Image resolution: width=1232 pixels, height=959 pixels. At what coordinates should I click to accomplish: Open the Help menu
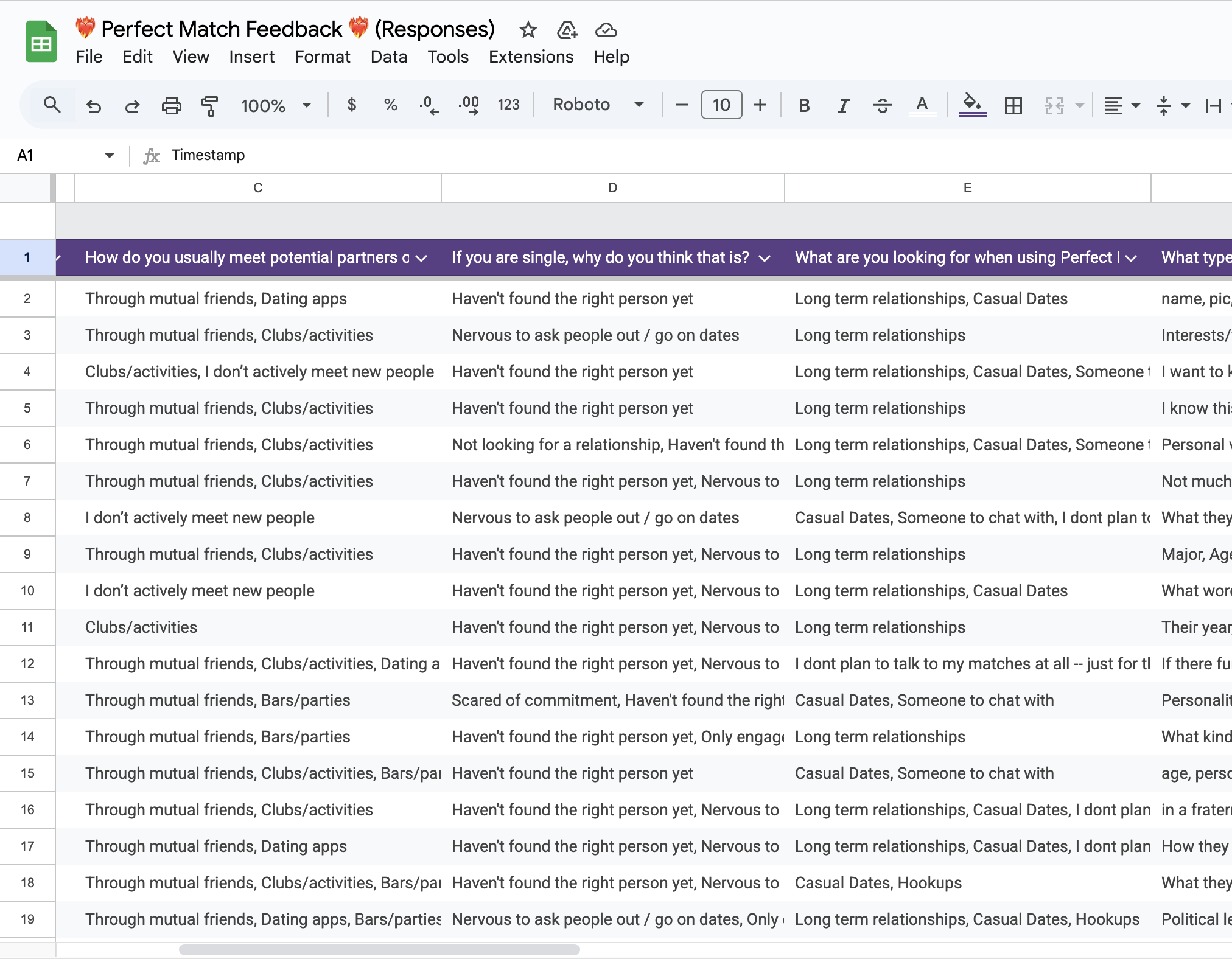(611, 57)
